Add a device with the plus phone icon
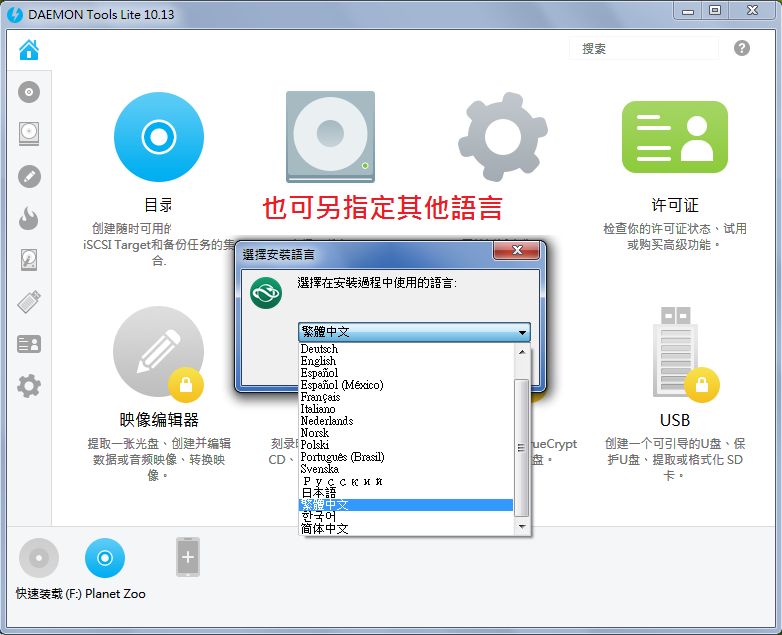The height and width of the screenshot is (635, 782). (x=188, y=557)
